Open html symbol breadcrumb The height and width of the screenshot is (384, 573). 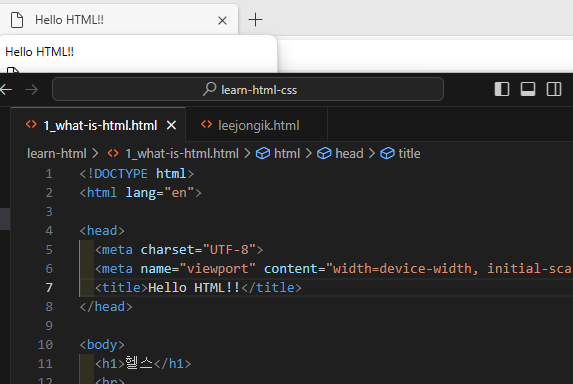[x=287, y=153]
